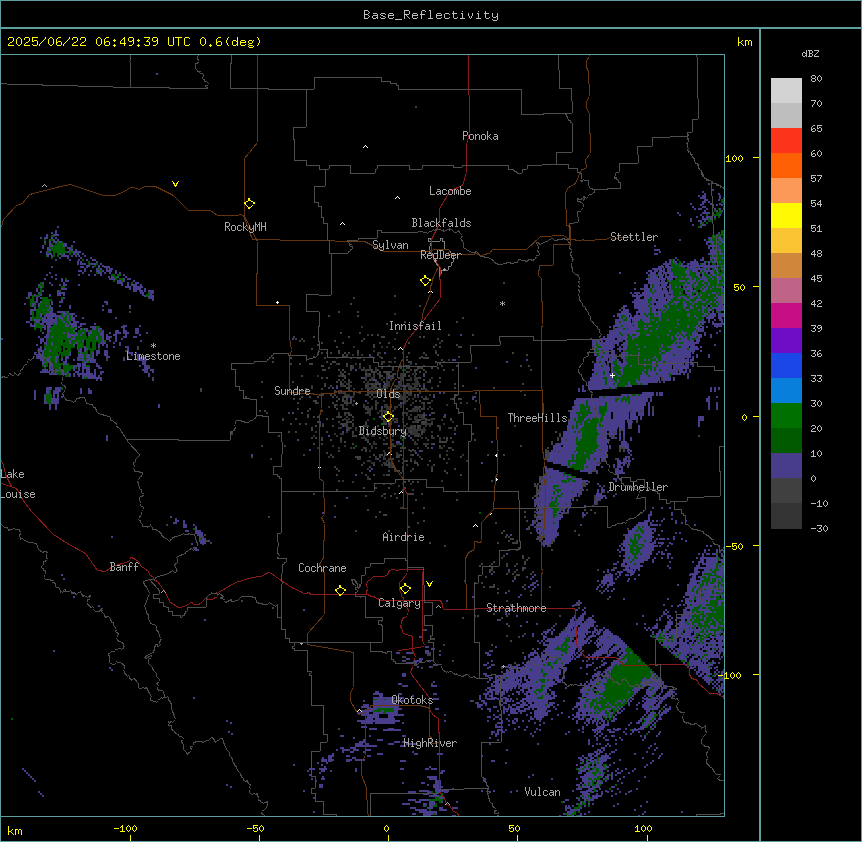Pick the bright green 20-30 dBZ swatch
The width and height of the screenshot is (862, 842).
pos(786,416)
